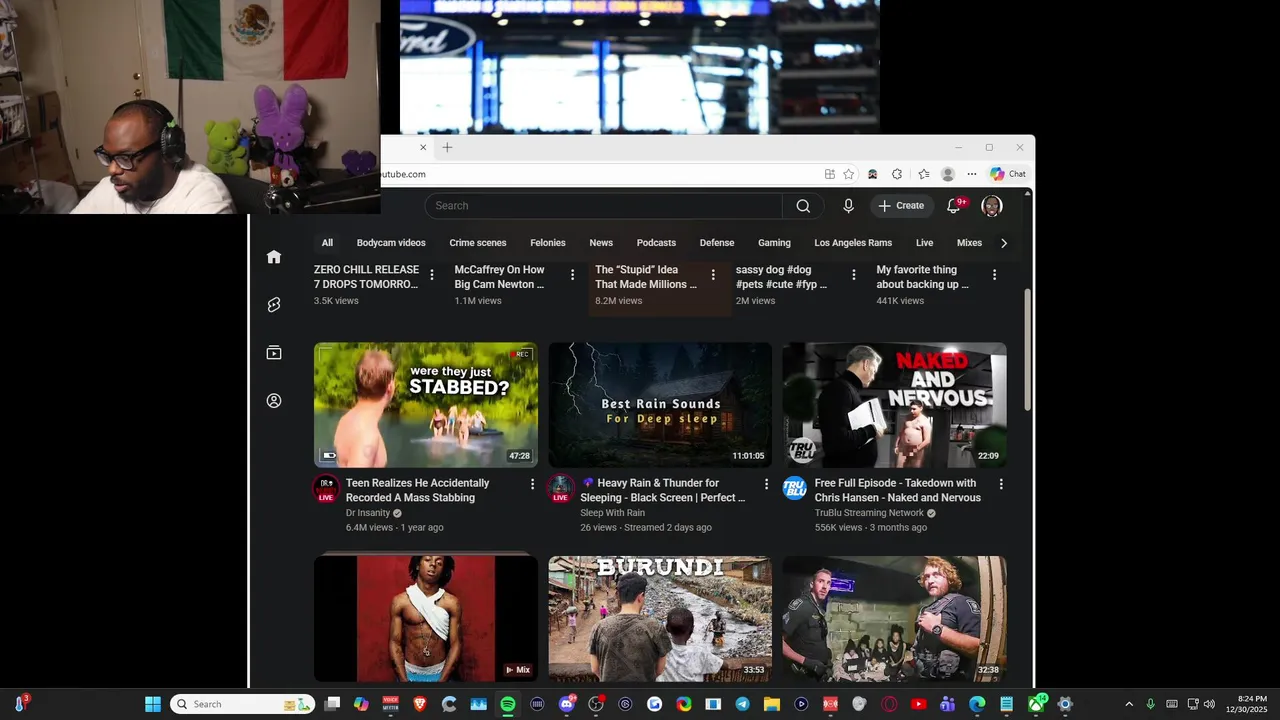Open options menu for sassy dog short
Viewport: 1280px width, 720px height.
854,275
